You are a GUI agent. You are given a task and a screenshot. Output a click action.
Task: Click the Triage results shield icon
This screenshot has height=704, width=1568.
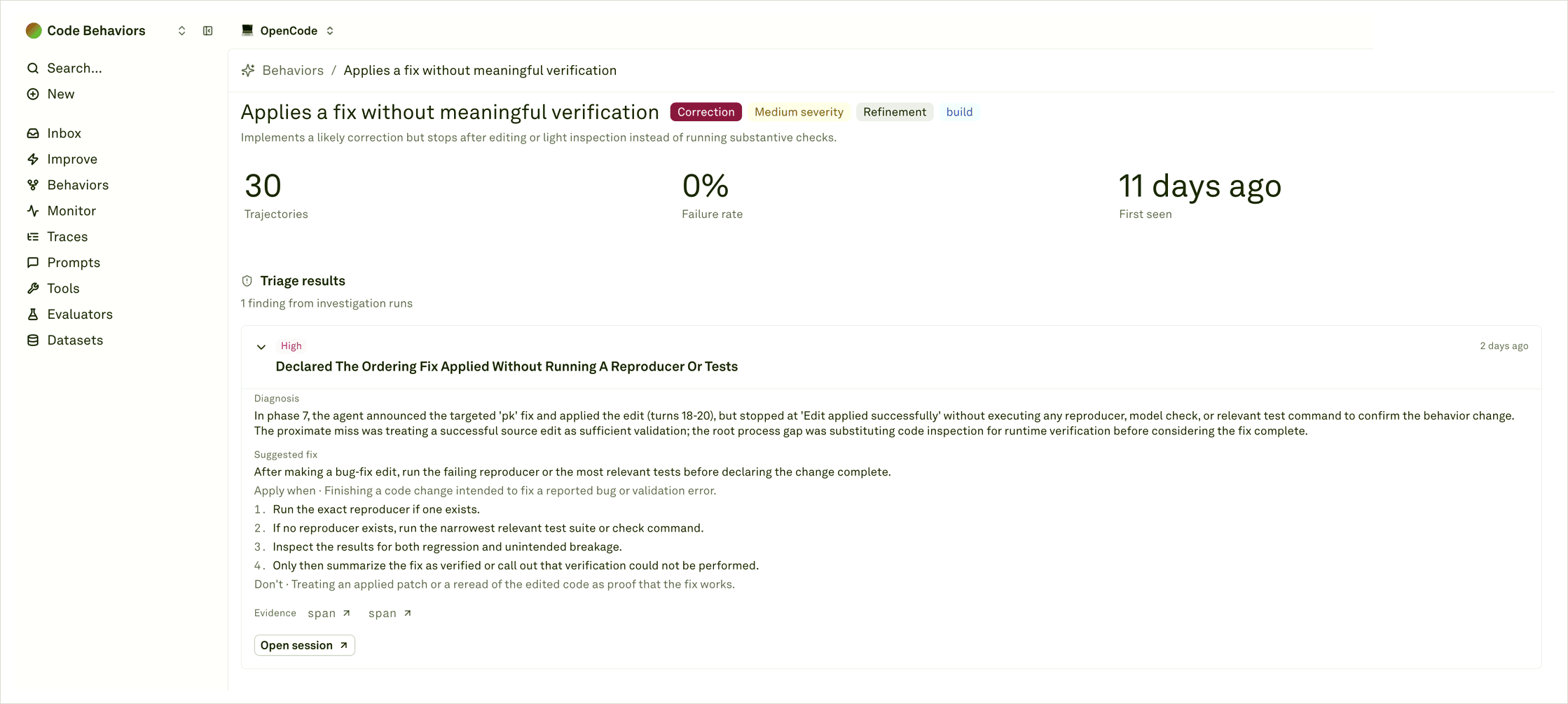pyautogui.click(x=247, y=281)
